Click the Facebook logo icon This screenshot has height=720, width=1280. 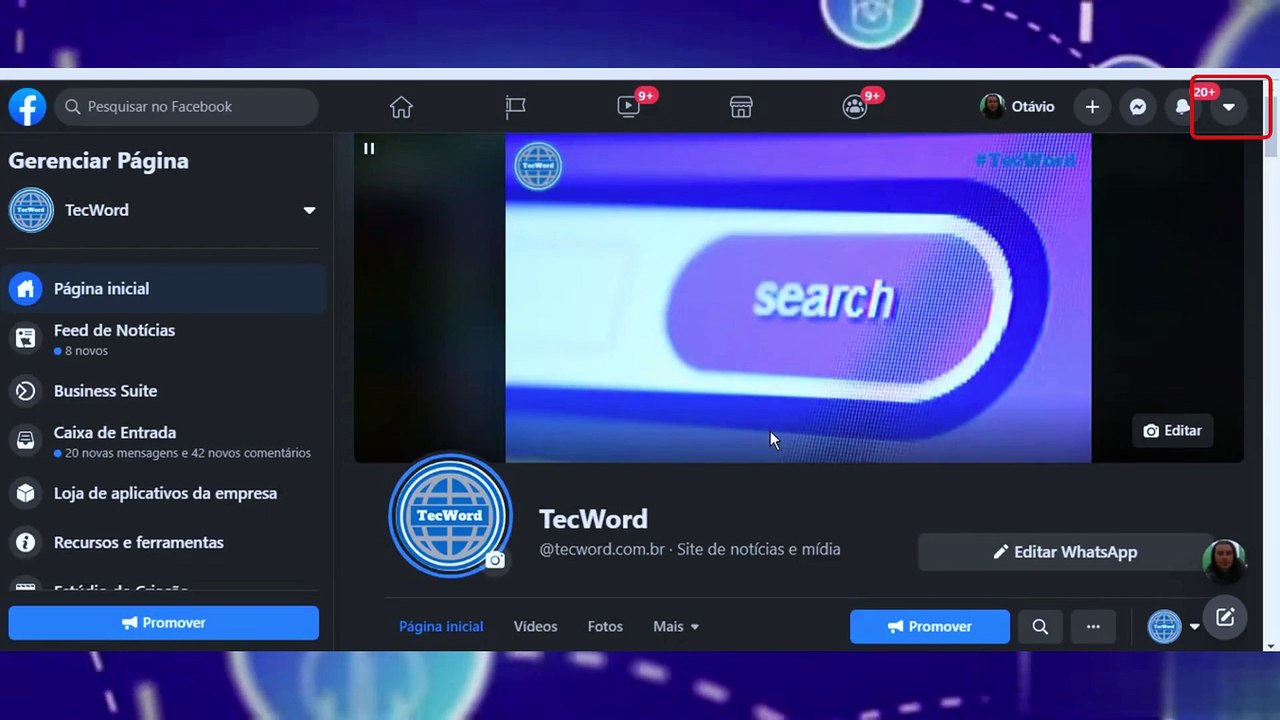tap(27, 107)
